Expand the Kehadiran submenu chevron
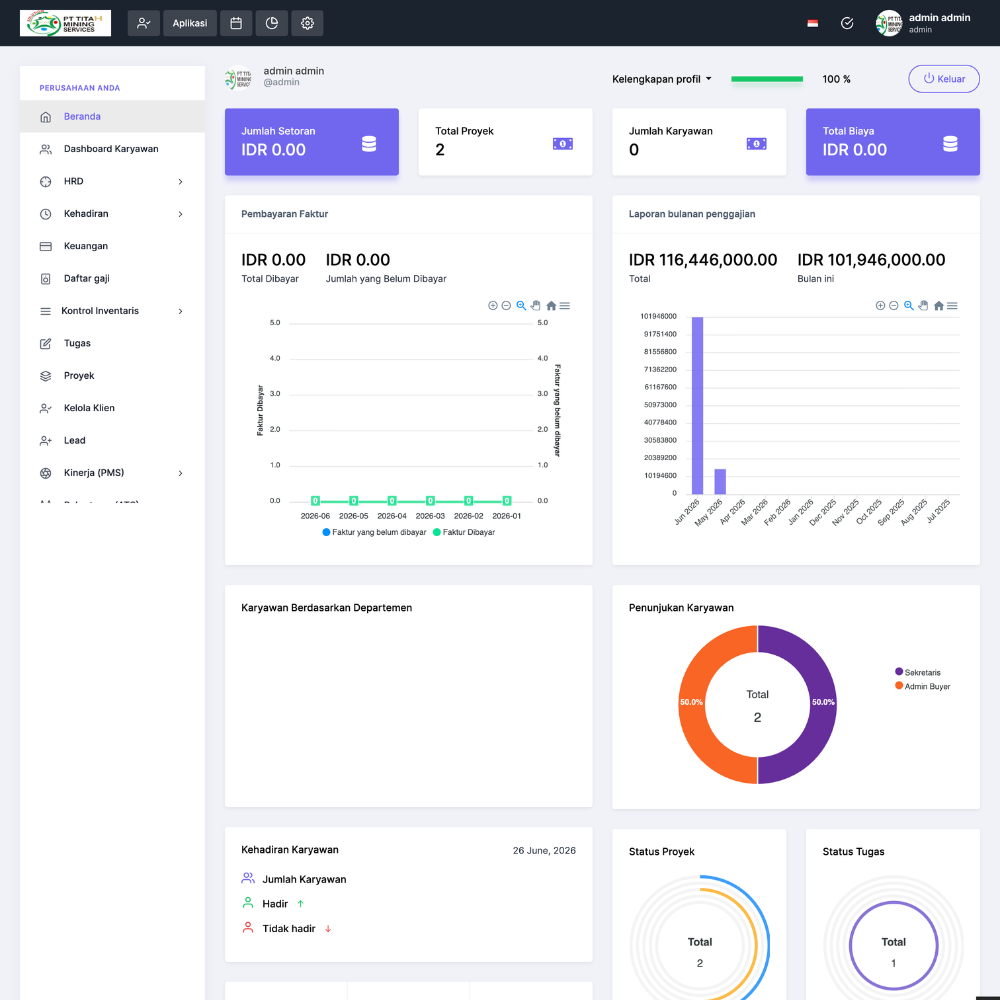Image resolution: width=1000 pixels, height=1000 pixels. [180, 214]
